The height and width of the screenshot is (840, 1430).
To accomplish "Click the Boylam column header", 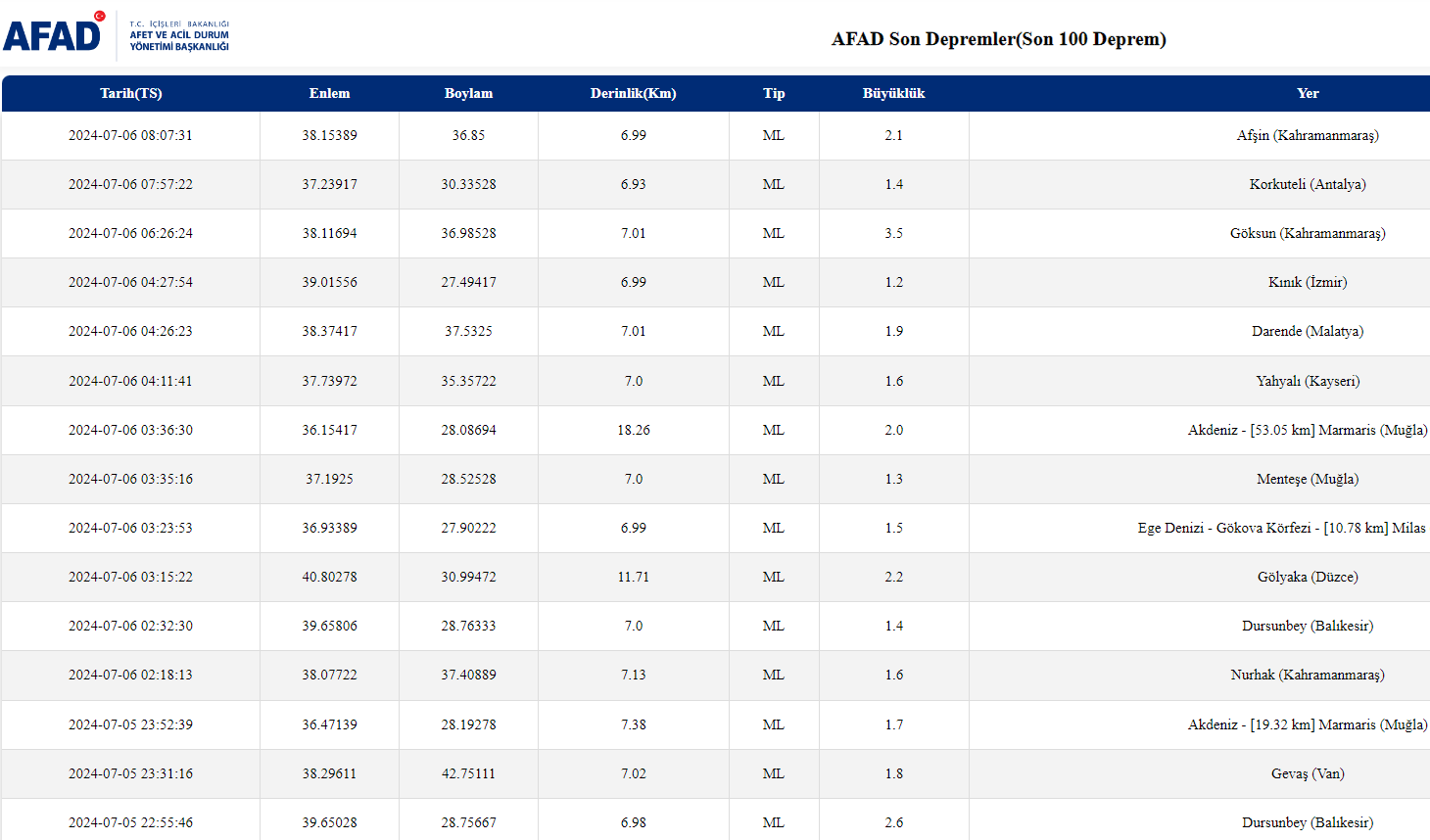I will tap(468, 93).
